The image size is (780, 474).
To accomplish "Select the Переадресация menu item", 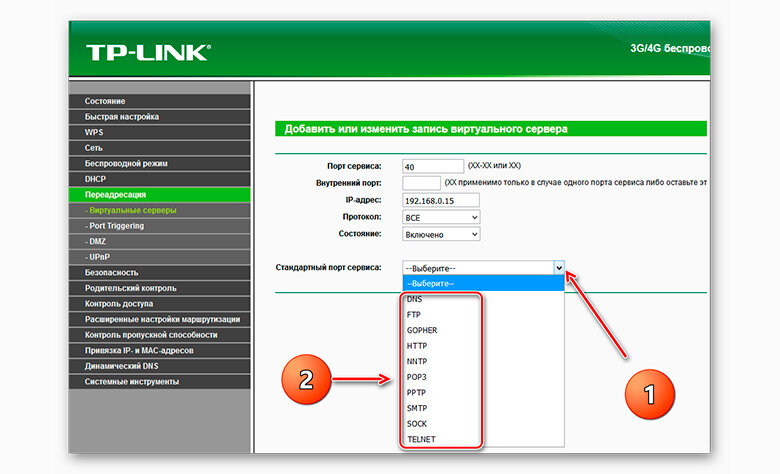I will (x=159, y=194).
